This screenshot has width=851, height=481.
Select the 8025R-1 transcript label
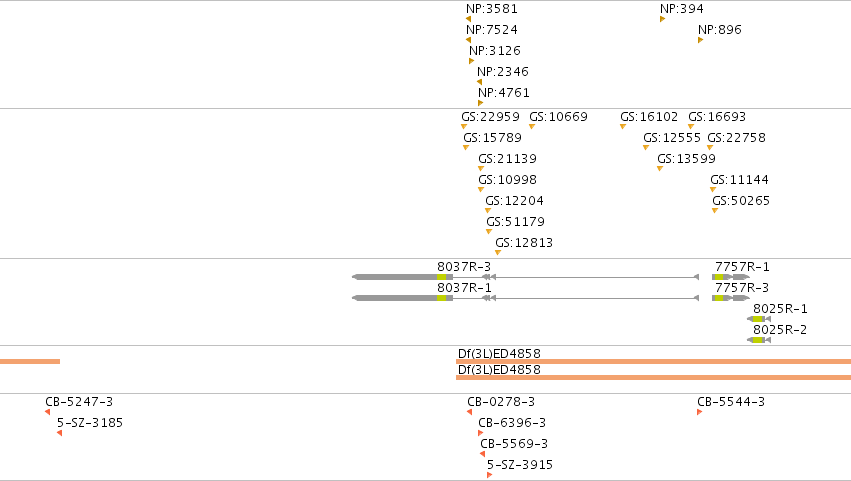780,309
